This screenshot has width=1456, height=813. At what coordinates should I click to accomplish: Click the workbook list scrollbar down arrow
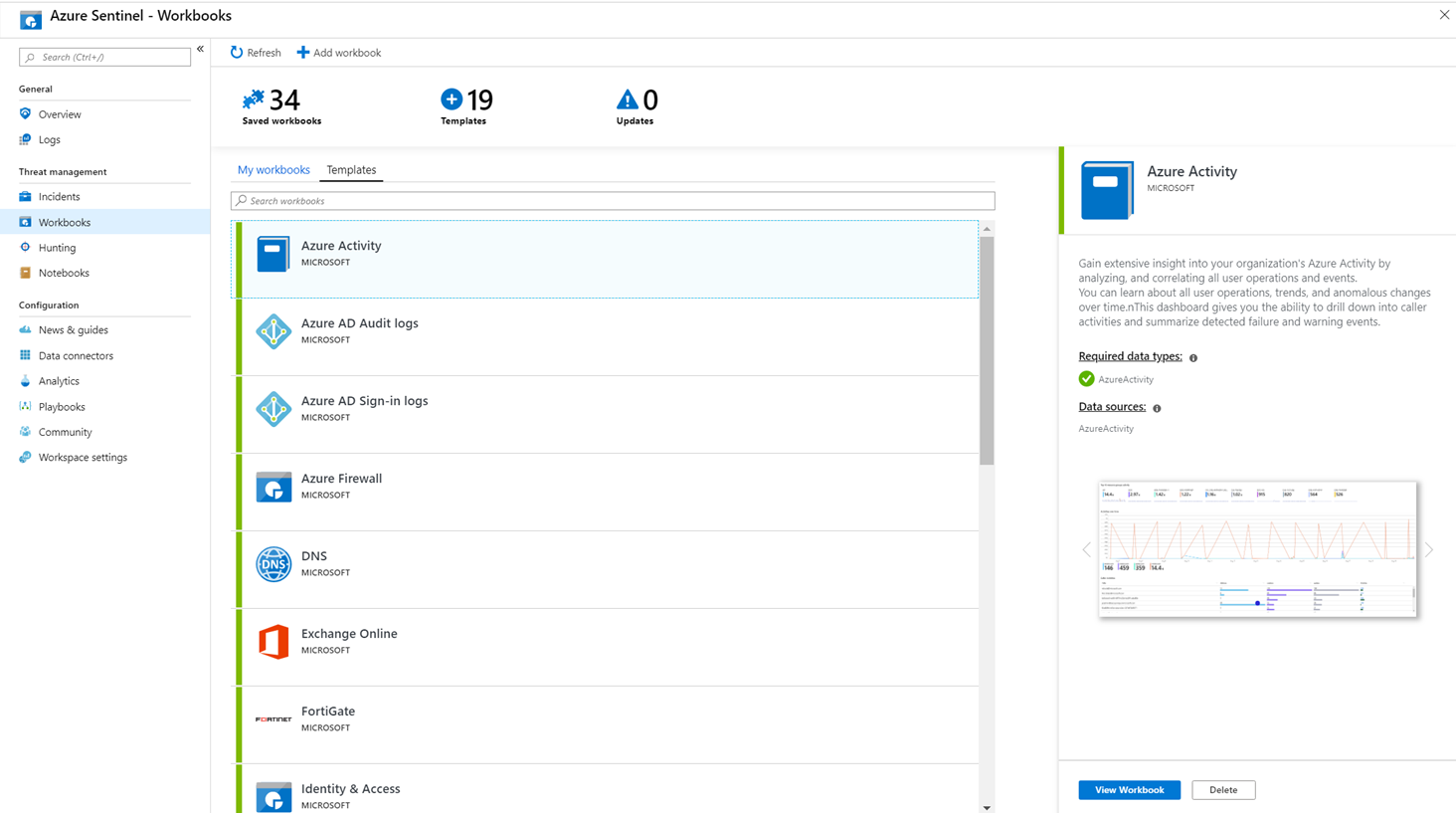pyautogui.click(x=987, y=807)
